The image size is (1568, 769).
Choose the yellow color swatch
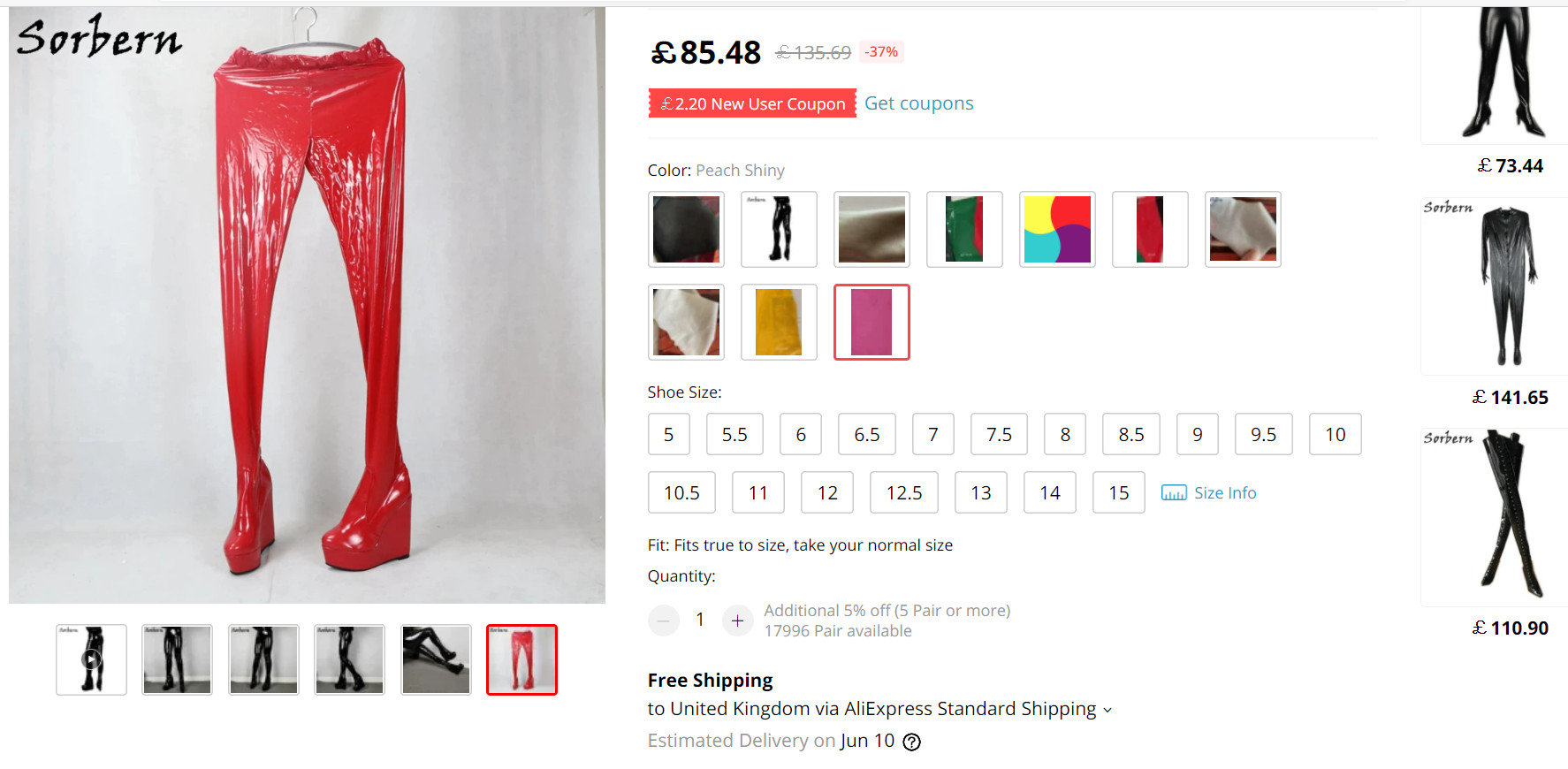click(779, 322)
